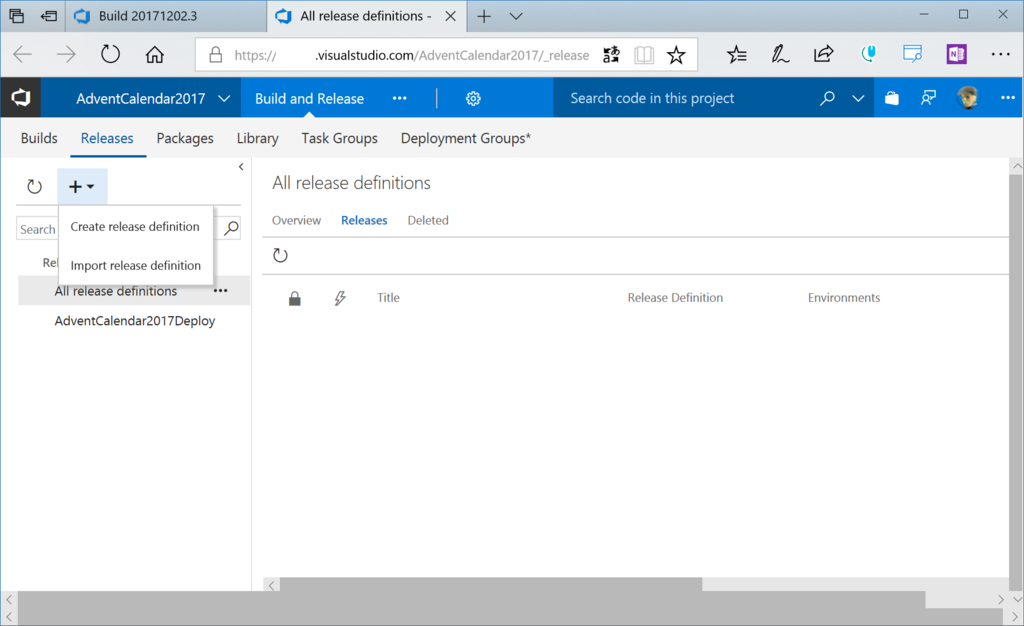Screen dimensions: 1024x626
Task: Go back in the browser
Action: click(22, 54)
